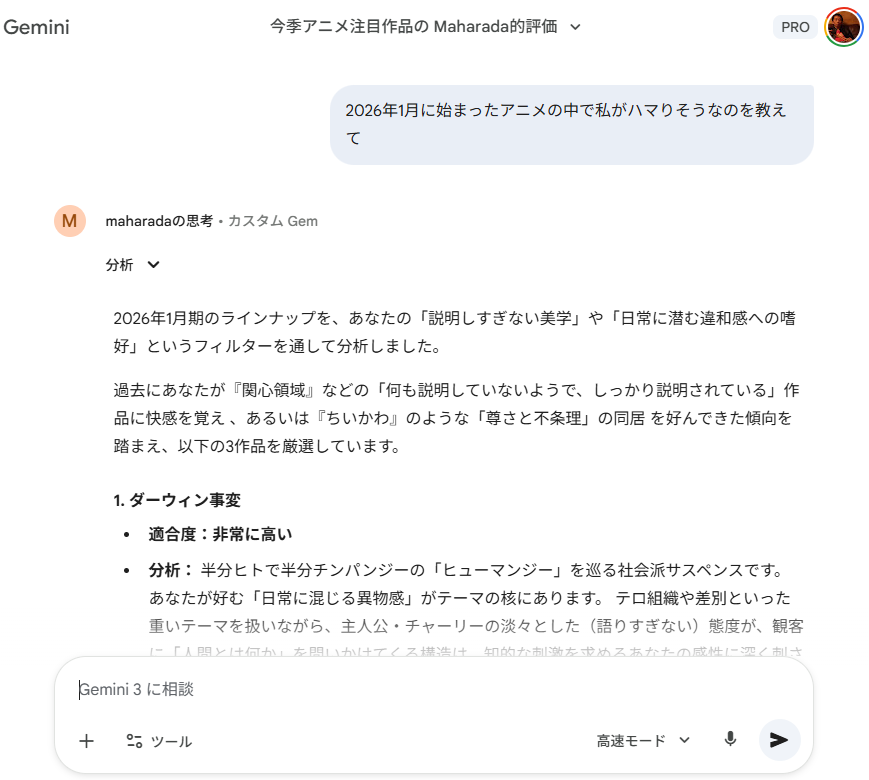Click the 適合度：非常に高い bullet
This screenshot has height=780, width=869.
click(x=220, y=534)
